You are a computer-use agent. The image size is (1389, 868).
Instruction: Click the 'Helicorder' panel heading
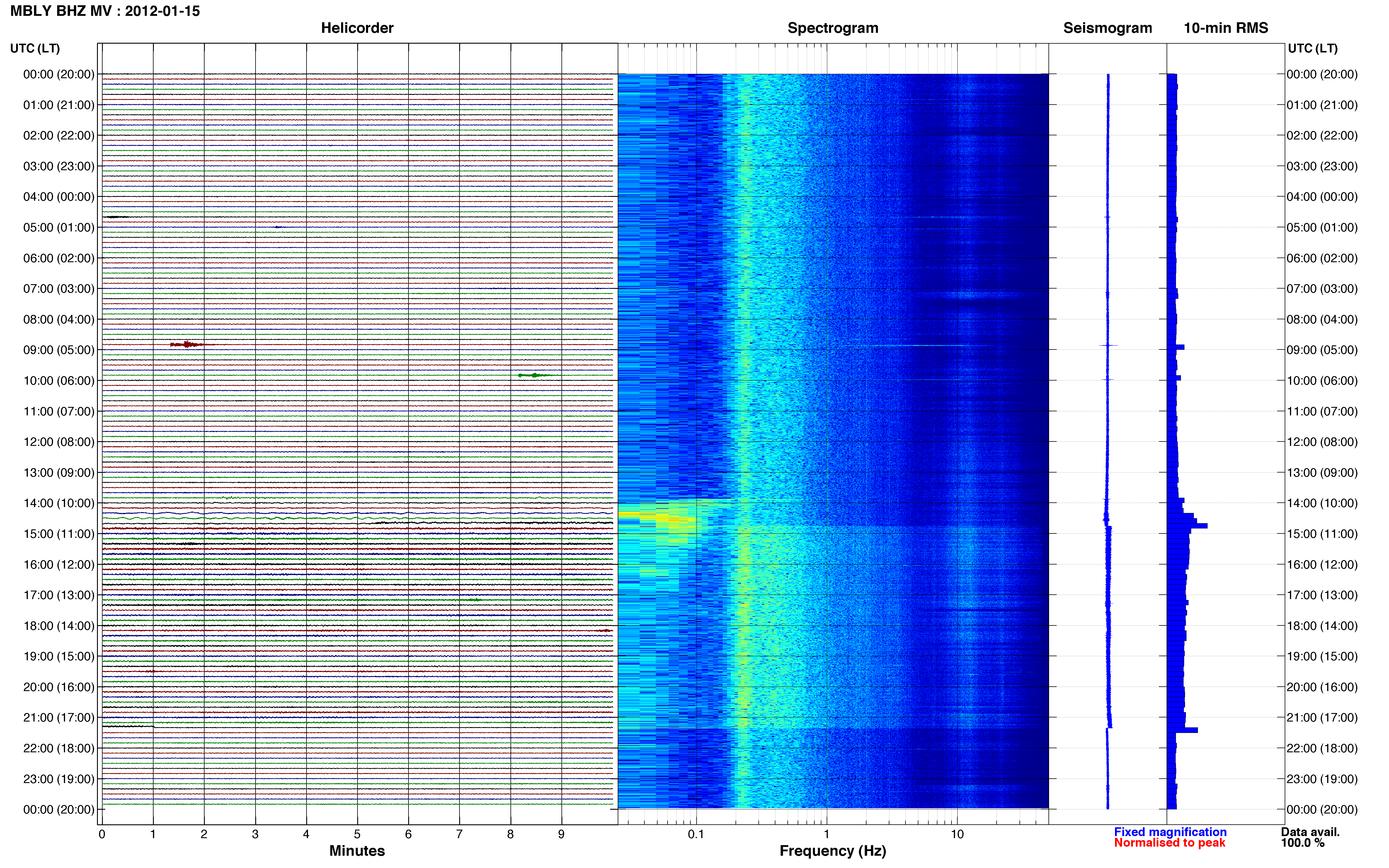tap(357, 28)
